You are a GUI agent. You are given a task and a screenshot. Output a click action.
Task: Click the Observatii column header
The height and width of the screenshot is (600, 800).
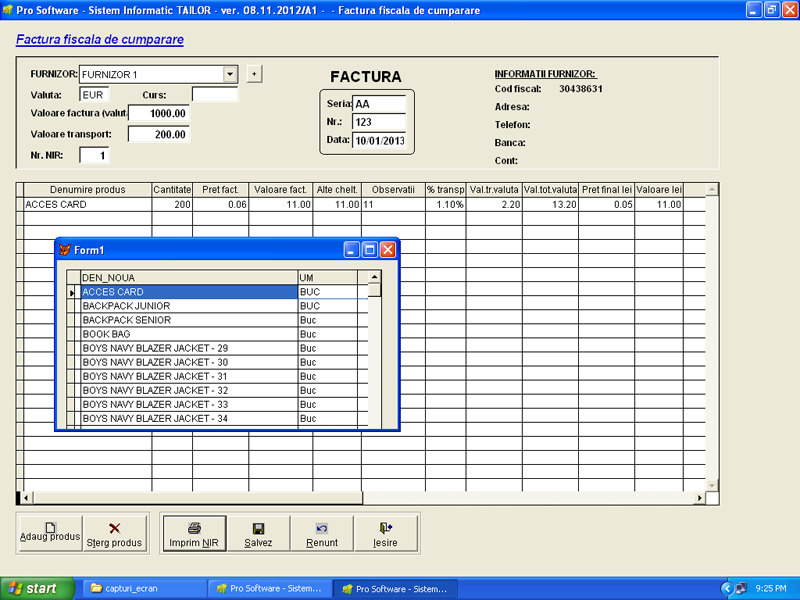(393, 190)
